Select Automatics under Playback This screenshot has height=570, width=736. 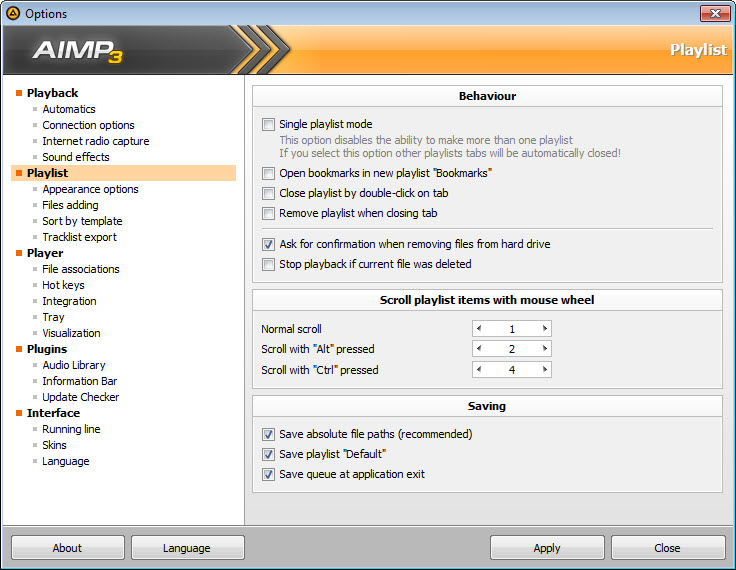pos(69,109)
